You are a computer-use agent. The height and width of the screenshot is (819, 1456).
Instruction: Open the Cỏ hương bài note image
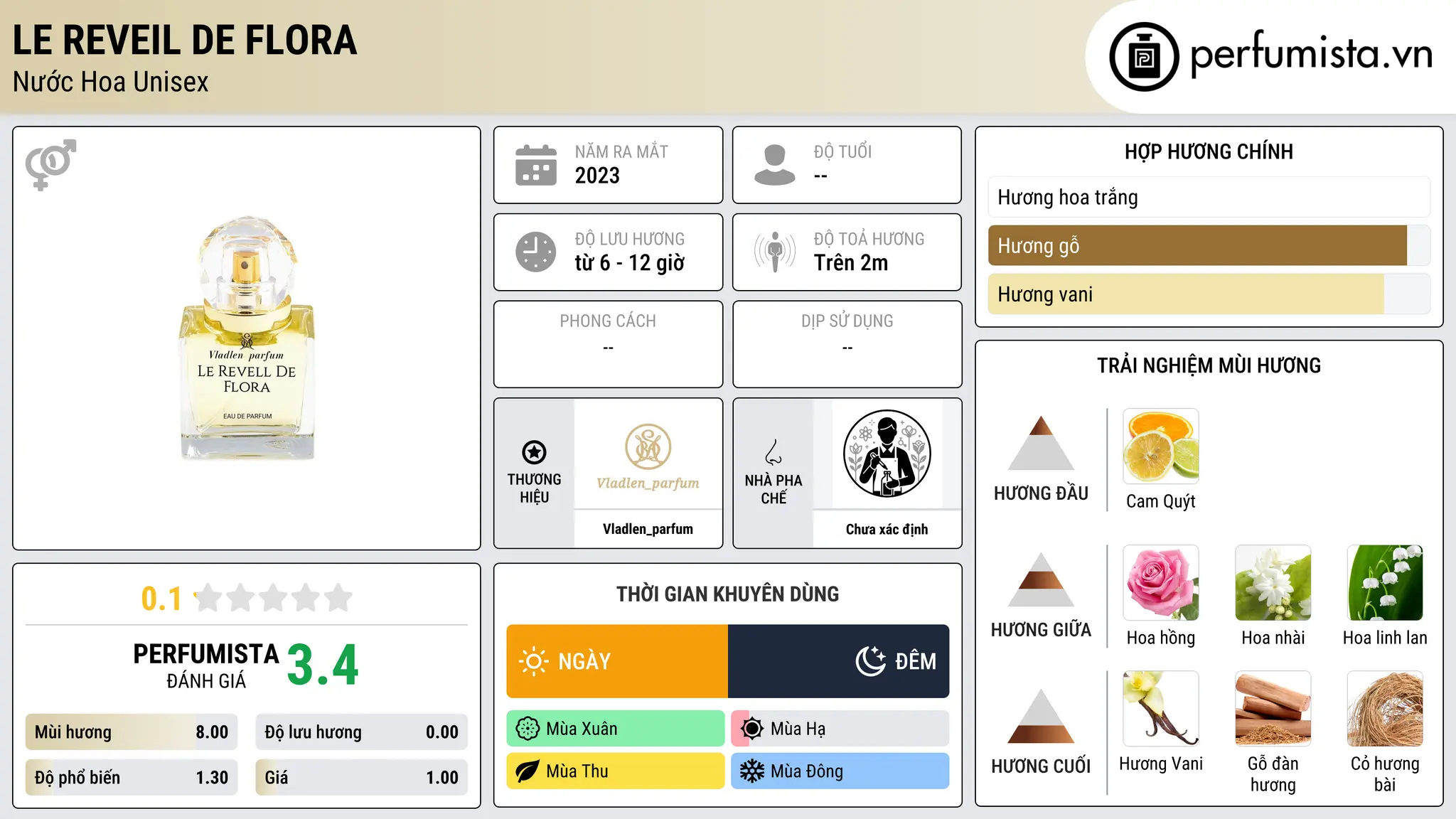coord(1386,709)
